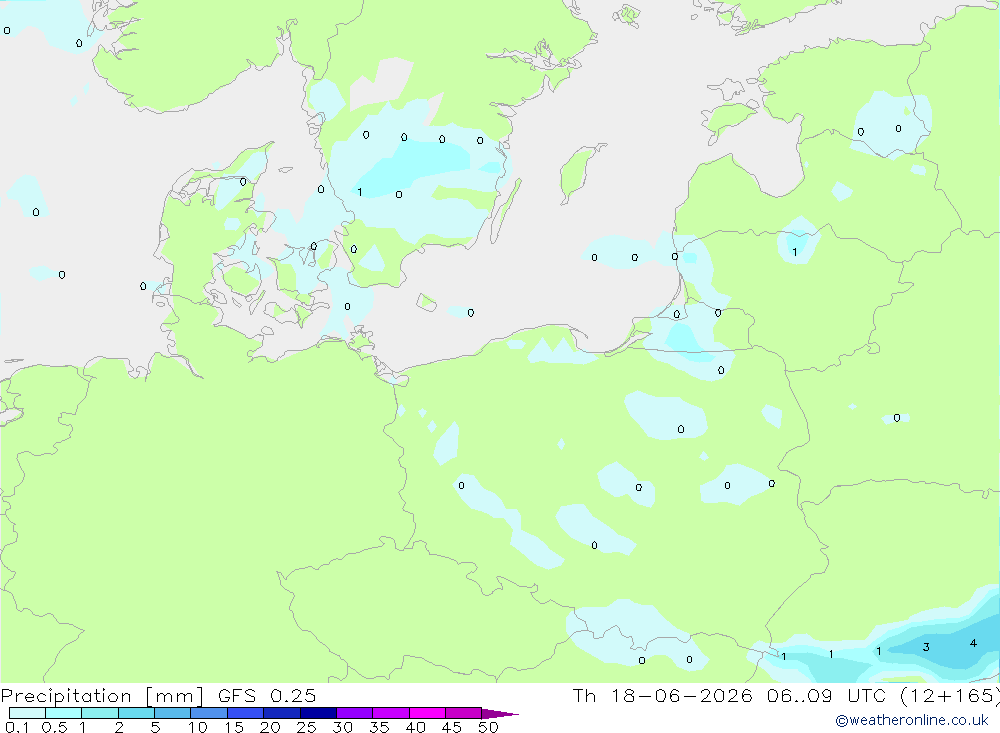Screen dimensions: 1000x733
Task: Select the '06..09 UTC' time range text
Action: pyautogui.click(x=826, y=696)
